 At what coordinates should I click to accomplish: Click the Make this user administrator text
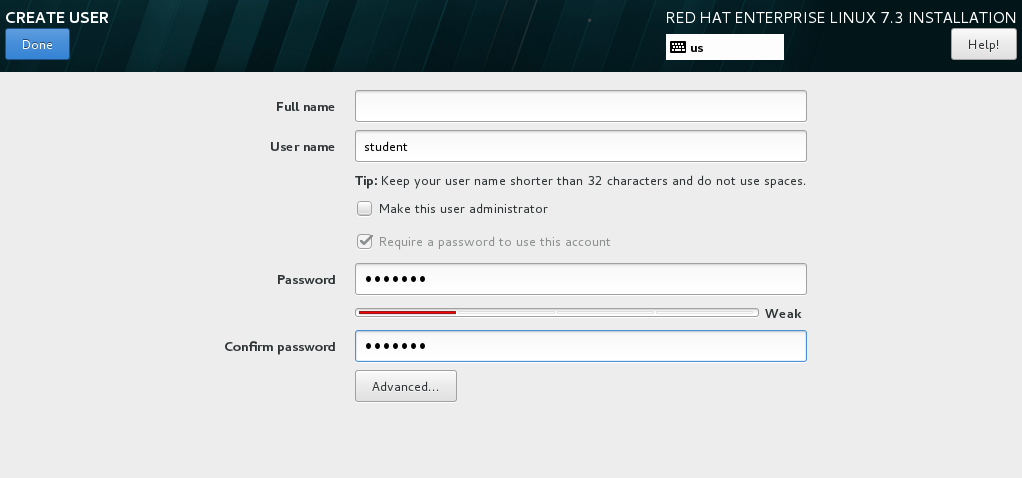pyautogui.click(x=463, y=209)
